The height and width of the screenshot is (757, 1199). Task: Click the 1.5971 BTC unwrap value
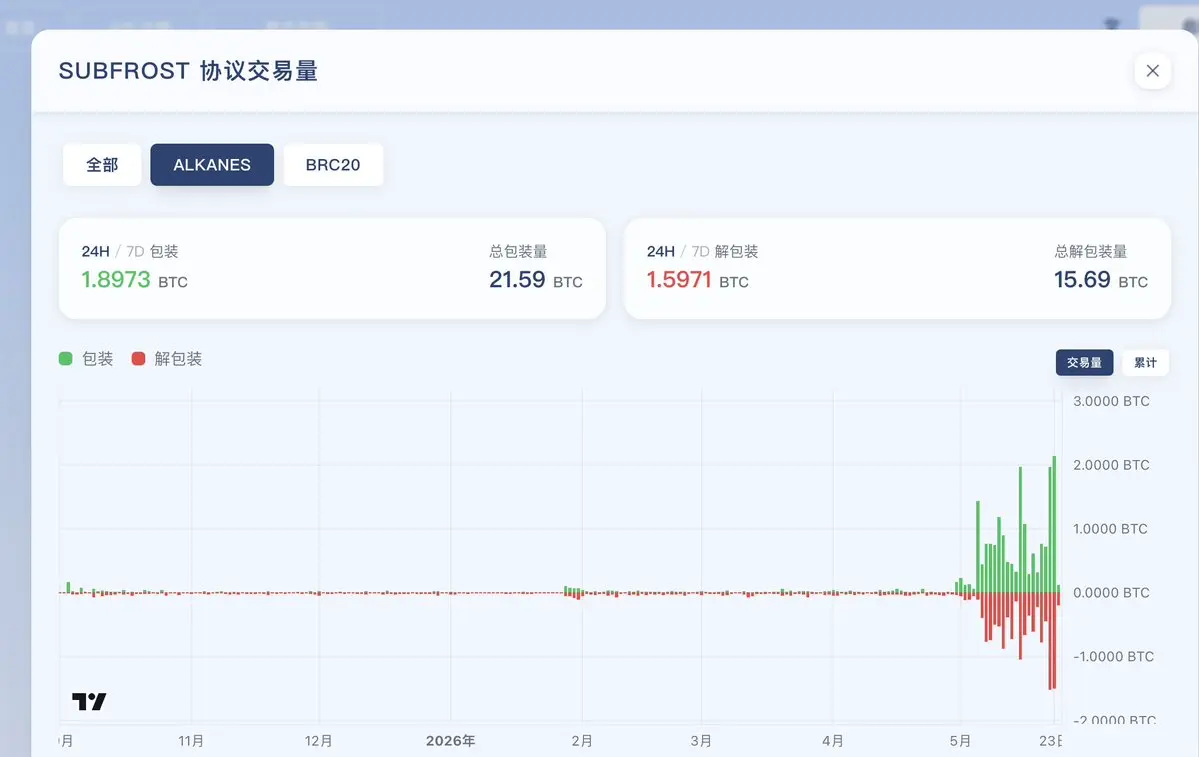pos(697,280)
